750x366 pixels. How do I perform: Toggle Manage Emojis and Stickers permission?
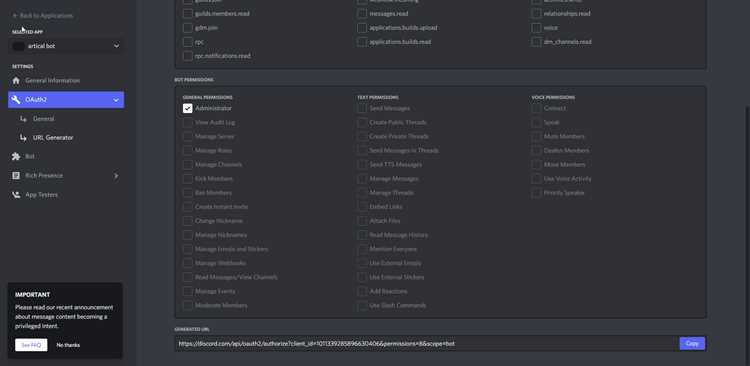188,249
